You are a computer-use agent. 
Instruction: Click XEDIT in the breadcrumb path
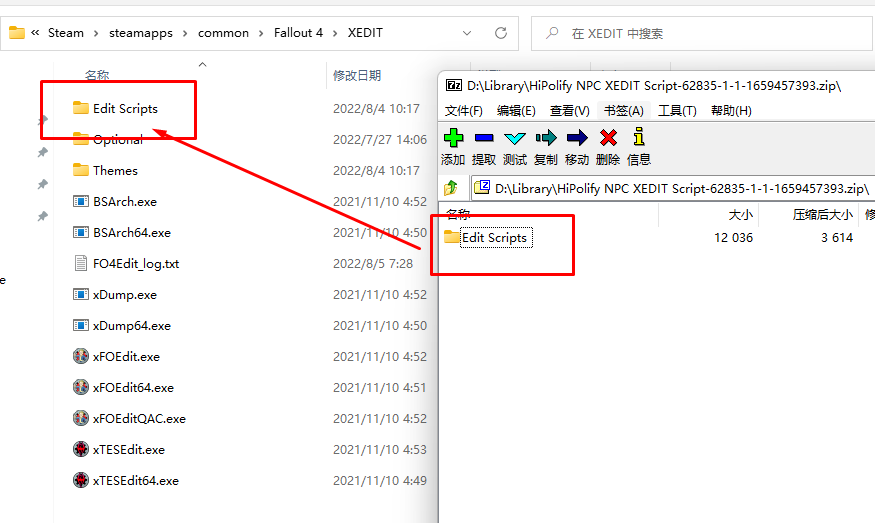(366, 33)
